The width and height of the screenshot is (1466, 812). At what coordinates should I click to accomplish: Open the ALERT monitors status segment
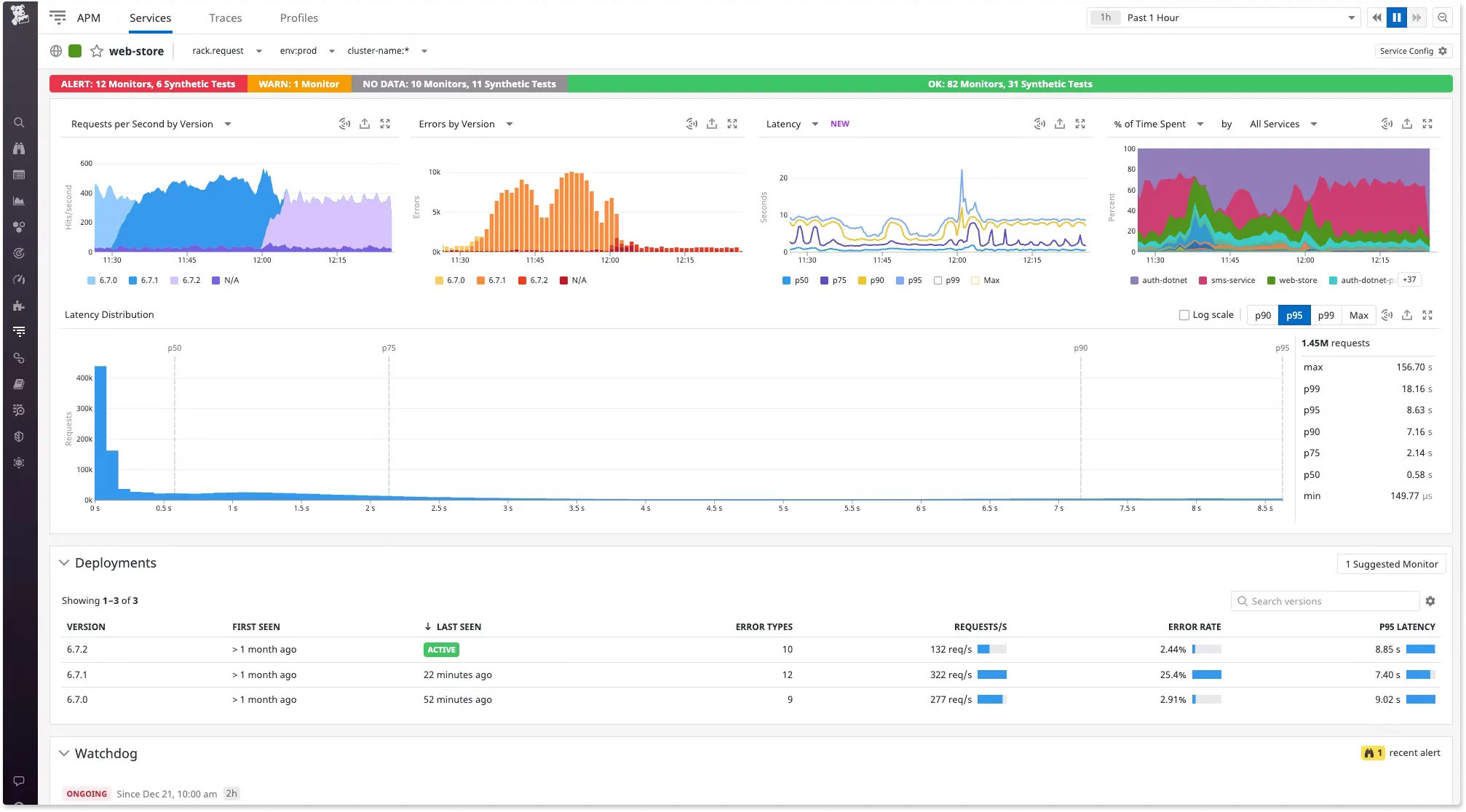[148, 84]
